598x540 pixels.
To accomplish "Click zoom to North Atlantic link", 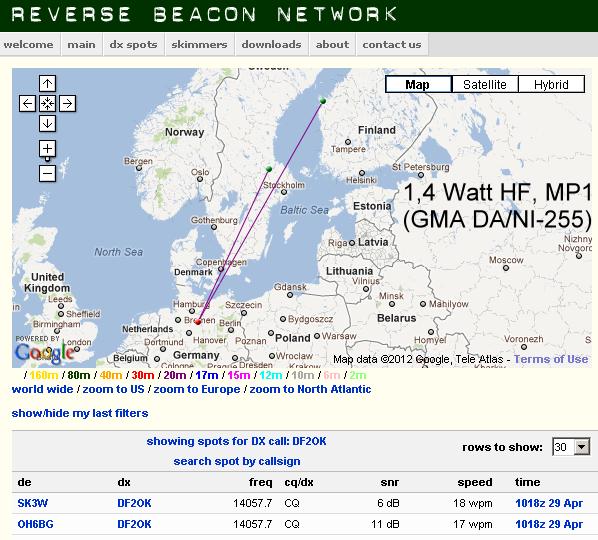I will point(310,389).
